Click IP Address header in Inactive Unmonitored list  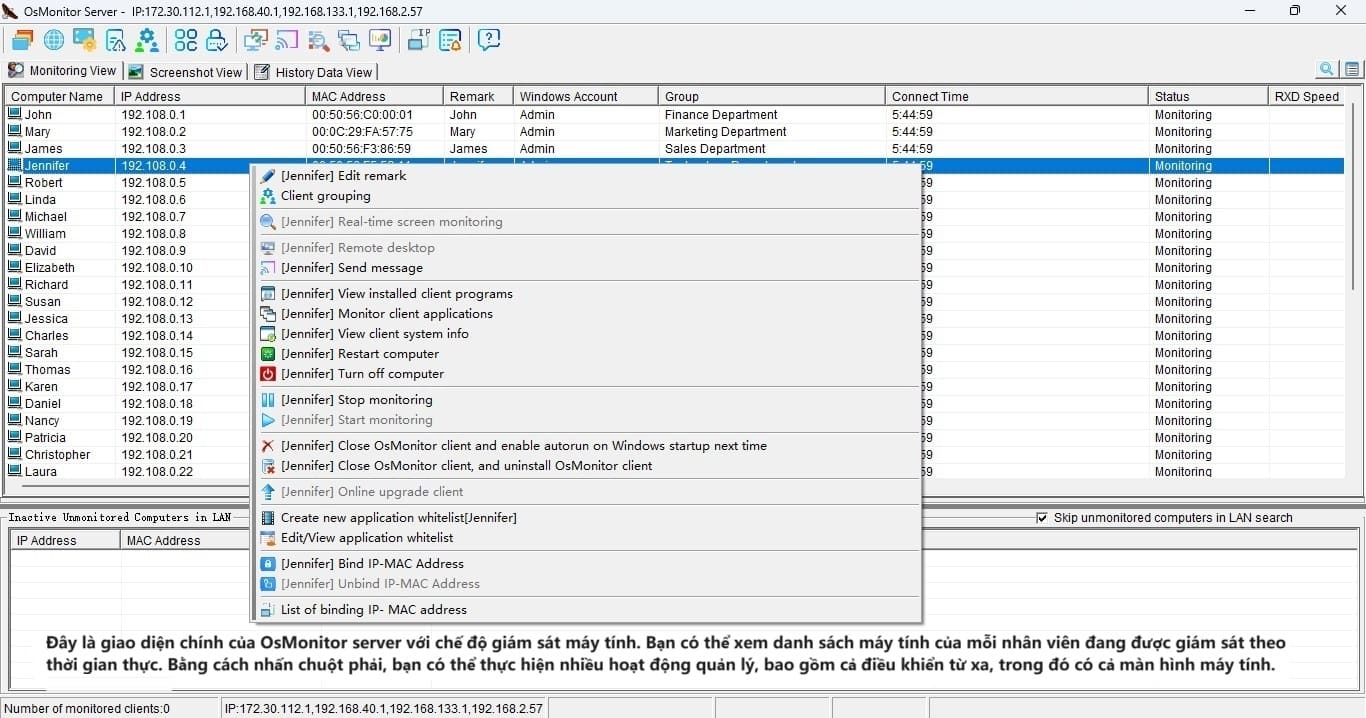click(x=66, y=541)
